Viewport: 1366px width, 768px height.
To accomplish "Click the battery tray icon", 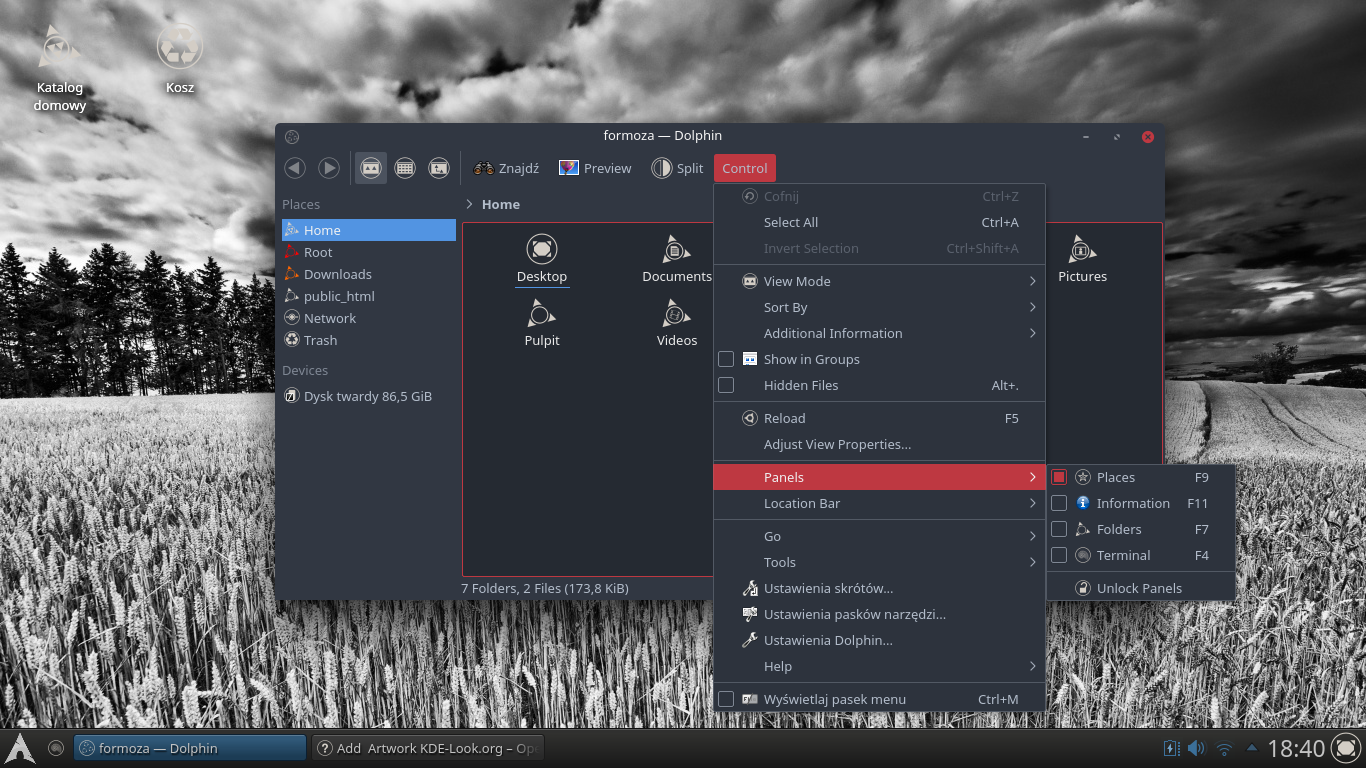I will point(1171,748).
